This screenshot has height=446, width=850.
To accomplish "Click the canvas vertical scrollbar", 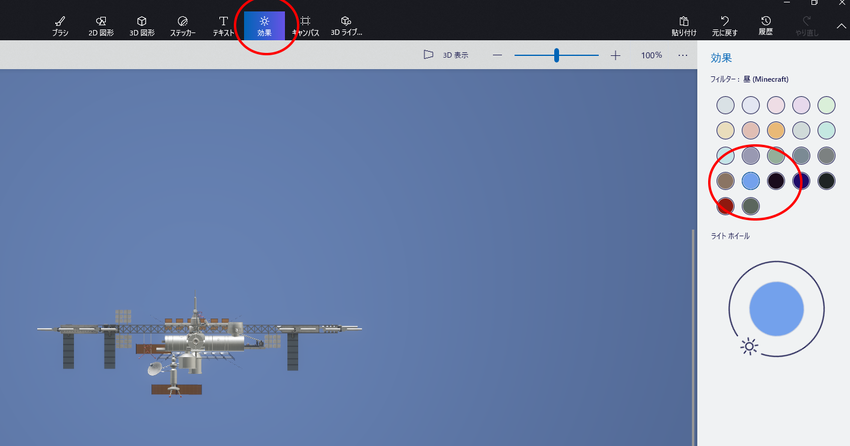I will click(x=693, y=337).
